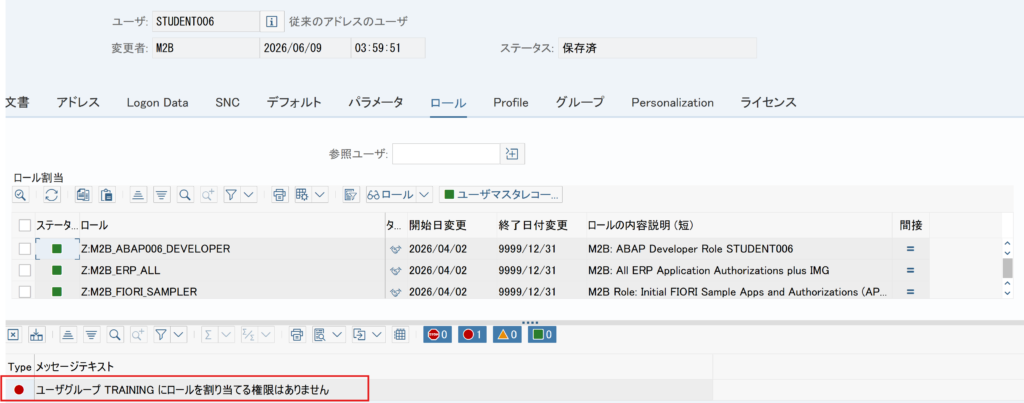Image resolution: width=1024 pixels, height=403 pixels.
Task: Toggle the select-all checkbox in table header
Action: click(25, 225)
